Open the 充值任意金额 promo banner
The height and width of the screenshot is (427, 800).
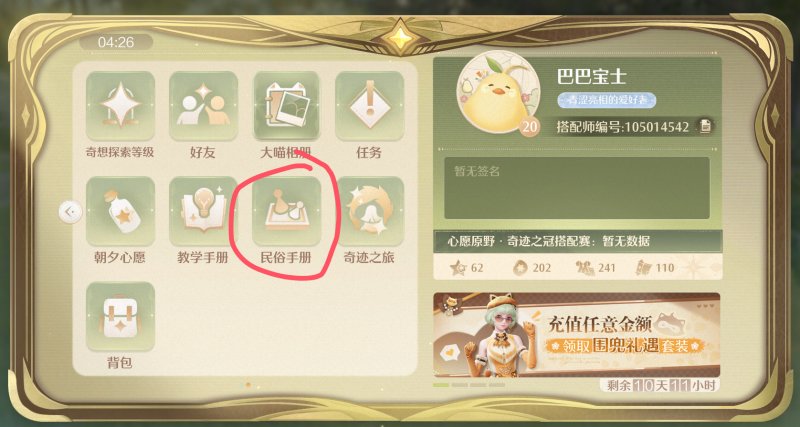coord(577,335)
